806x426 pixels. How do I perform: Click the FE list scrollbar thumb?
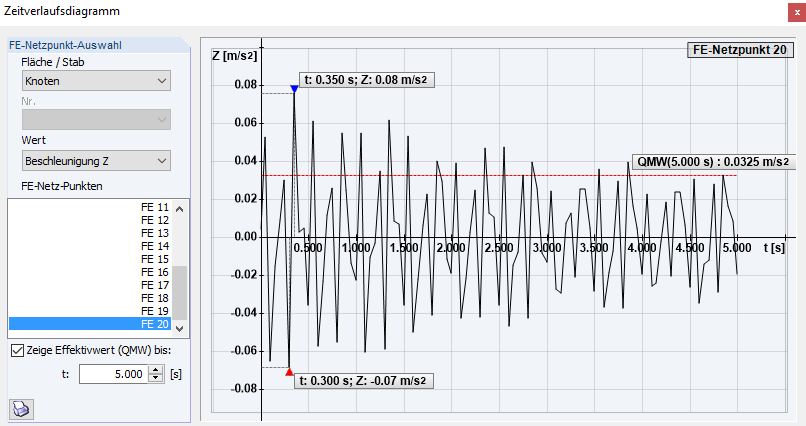[x=179, y=293]
